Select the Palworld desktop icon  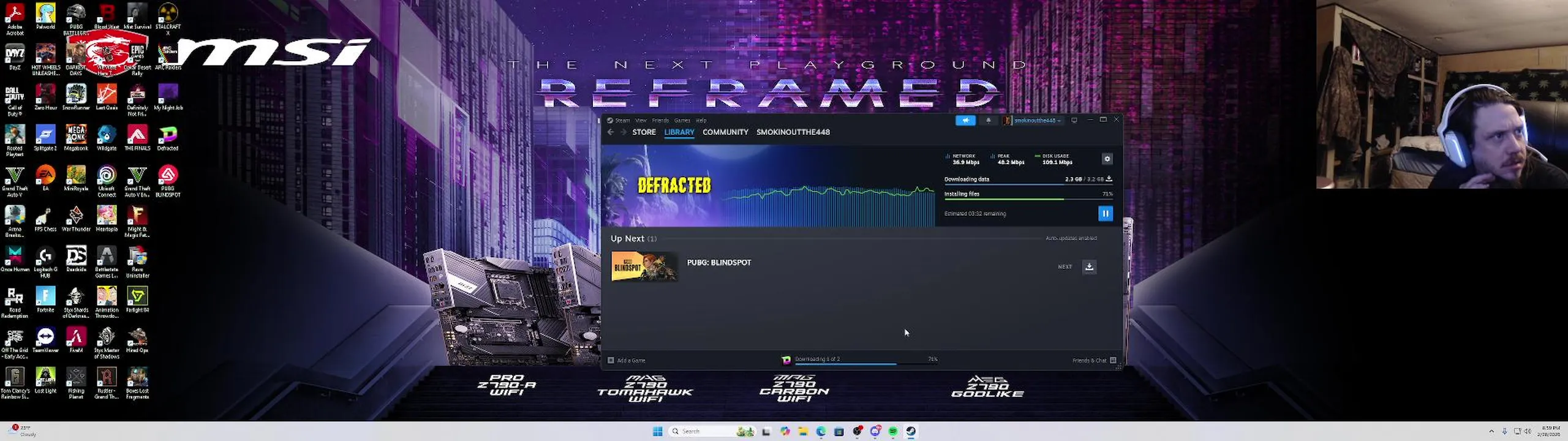click(x=45, y=16)
